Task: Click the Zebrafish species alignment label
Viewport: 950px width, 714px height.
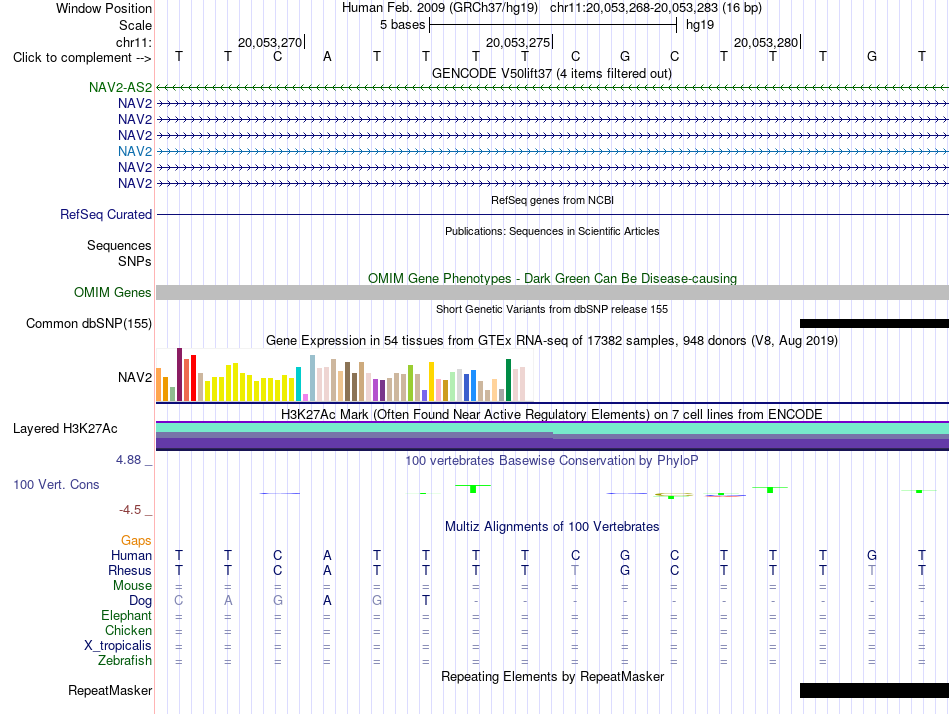Action: tap(125, 661)
